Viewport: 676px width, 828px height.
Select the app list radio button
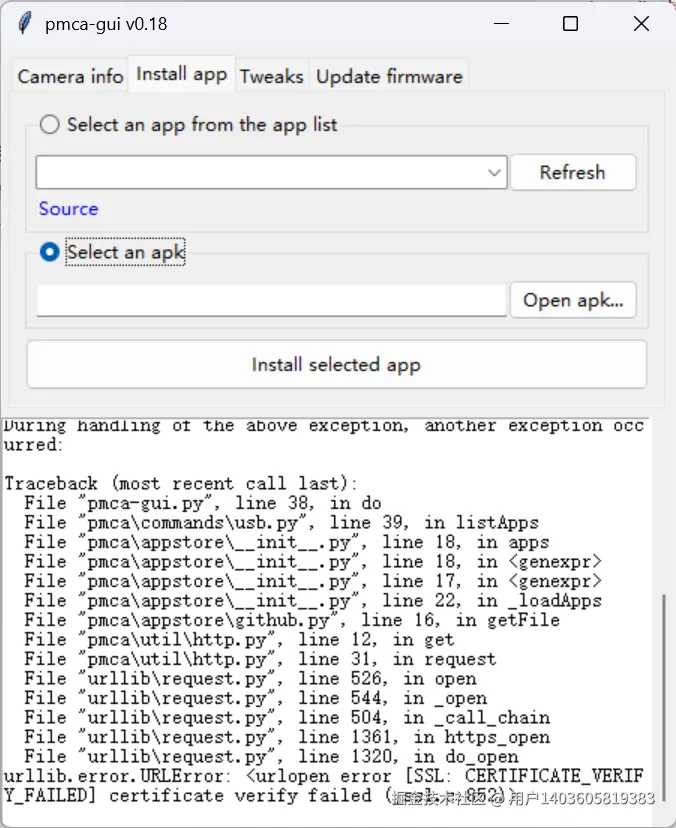50,125
